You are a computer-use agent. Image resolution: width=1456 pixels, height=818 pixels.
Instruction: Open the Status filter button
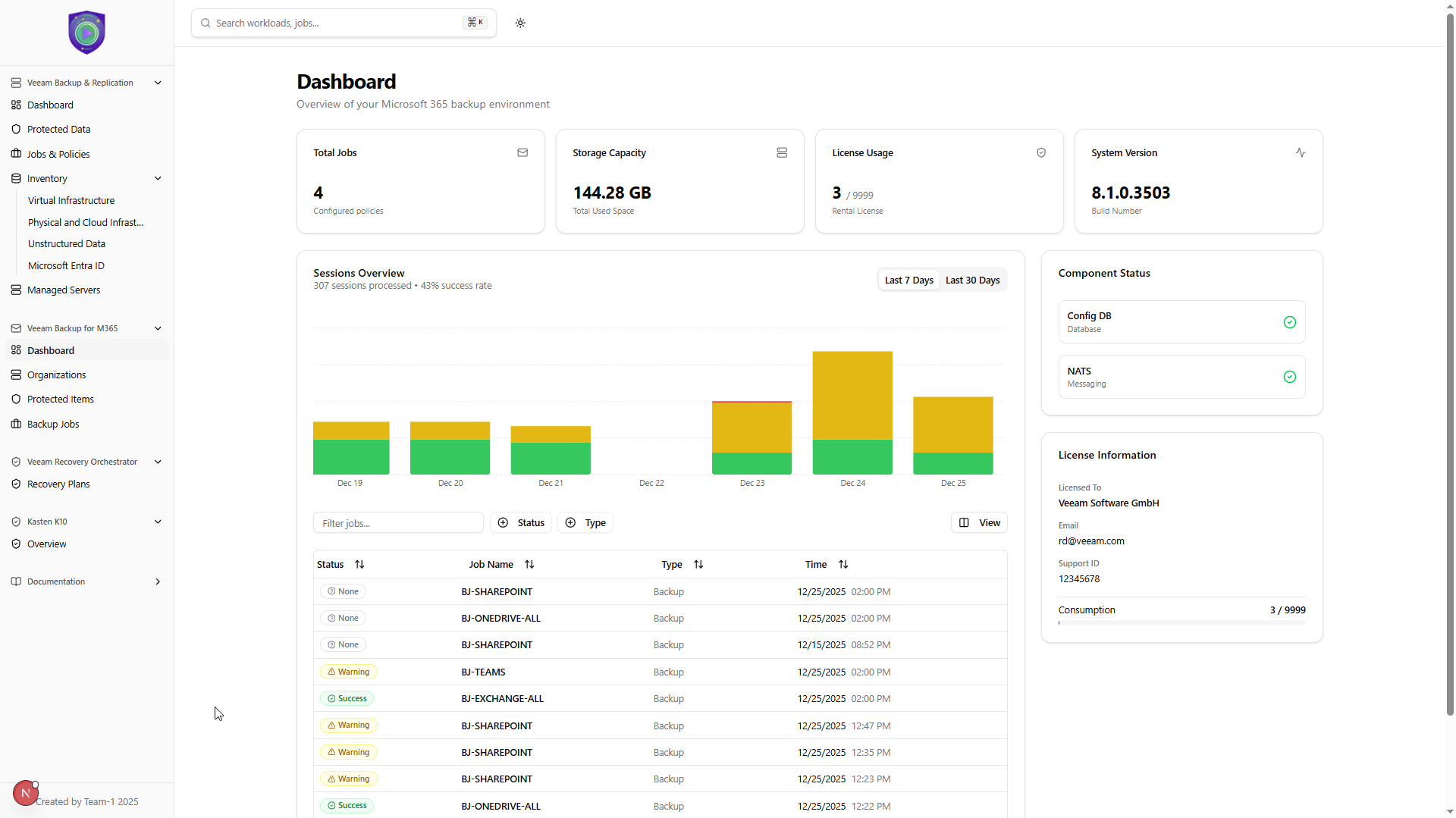click(x=521, y=522)
